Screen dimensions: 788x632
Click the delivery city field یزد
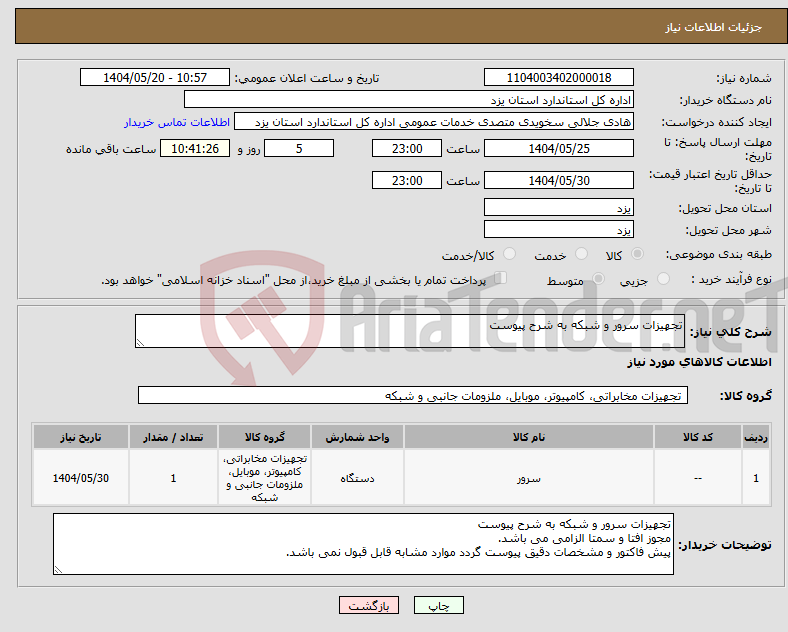point(558,230)
